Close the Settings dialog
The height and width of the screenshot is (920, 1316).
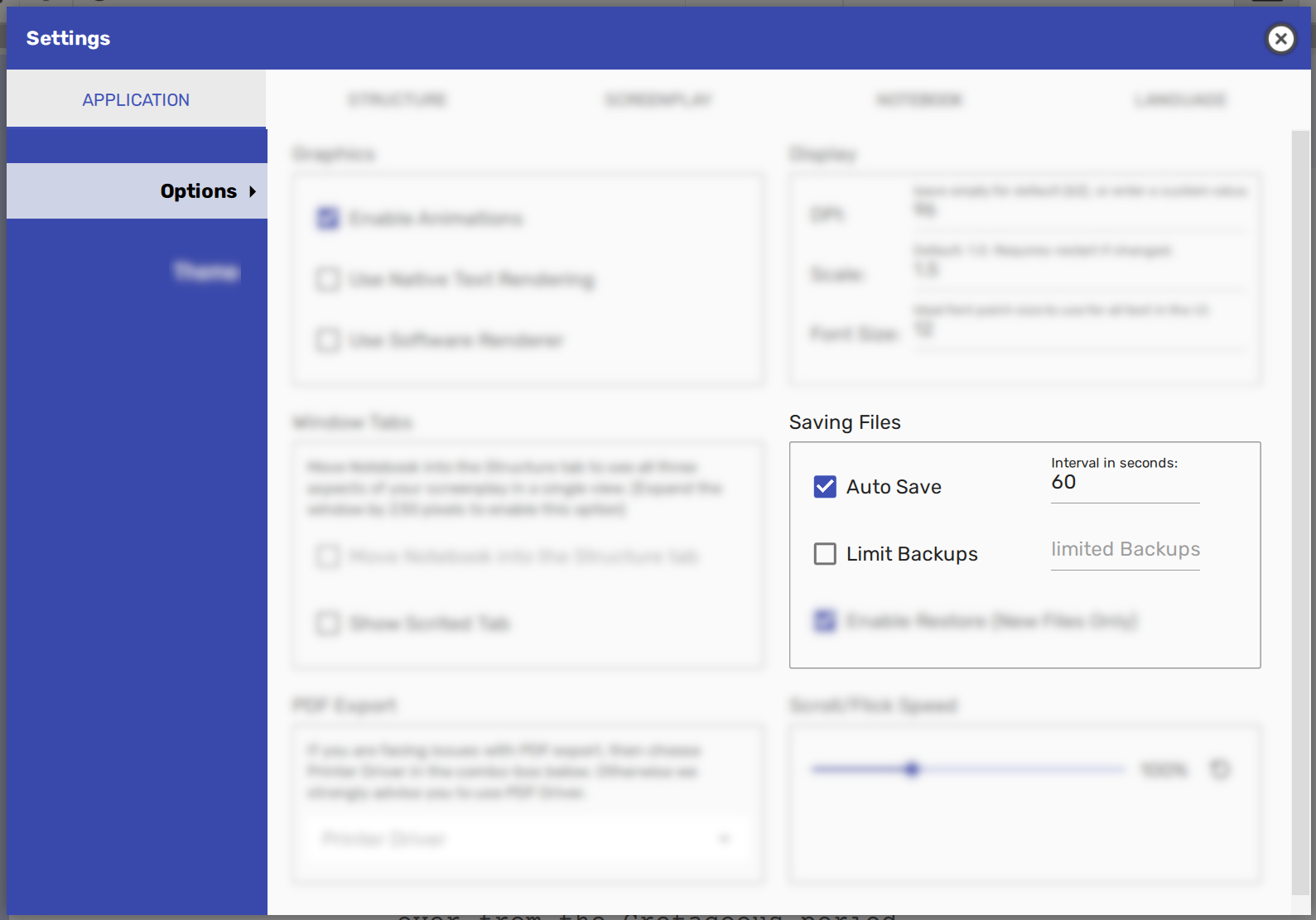pos(1280,38)
